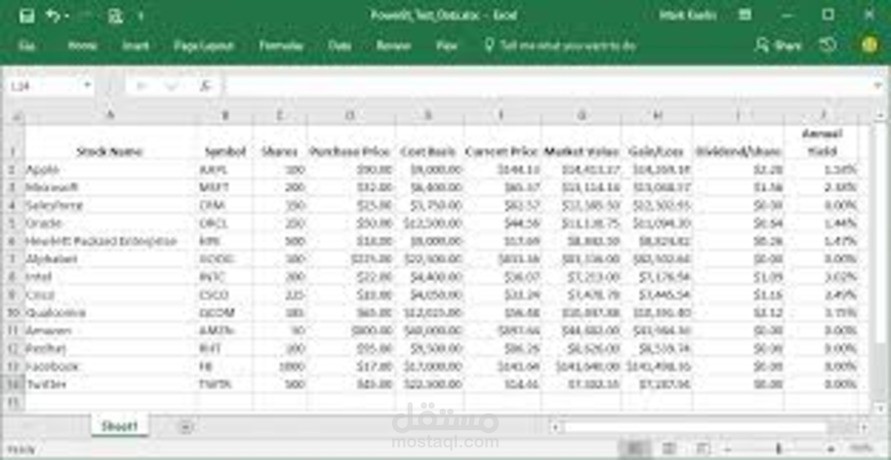
Task: Switch to Normal view icon in status bar
Action: pyautogui.click(x=635, y=449)
